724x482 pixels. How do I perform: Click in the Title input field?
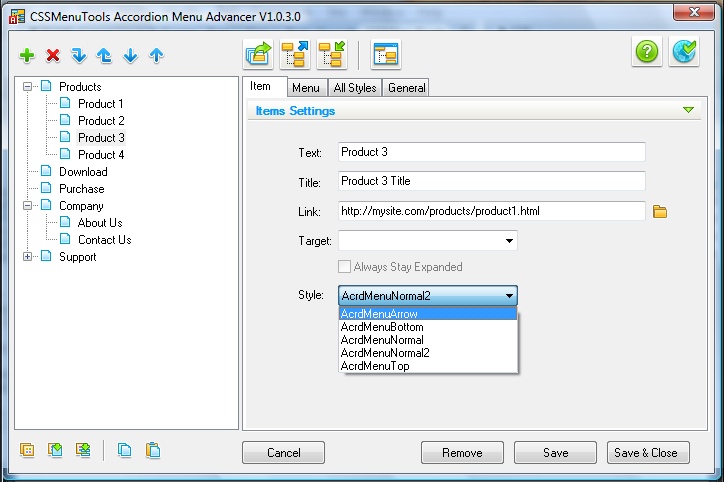click(492, 181)
